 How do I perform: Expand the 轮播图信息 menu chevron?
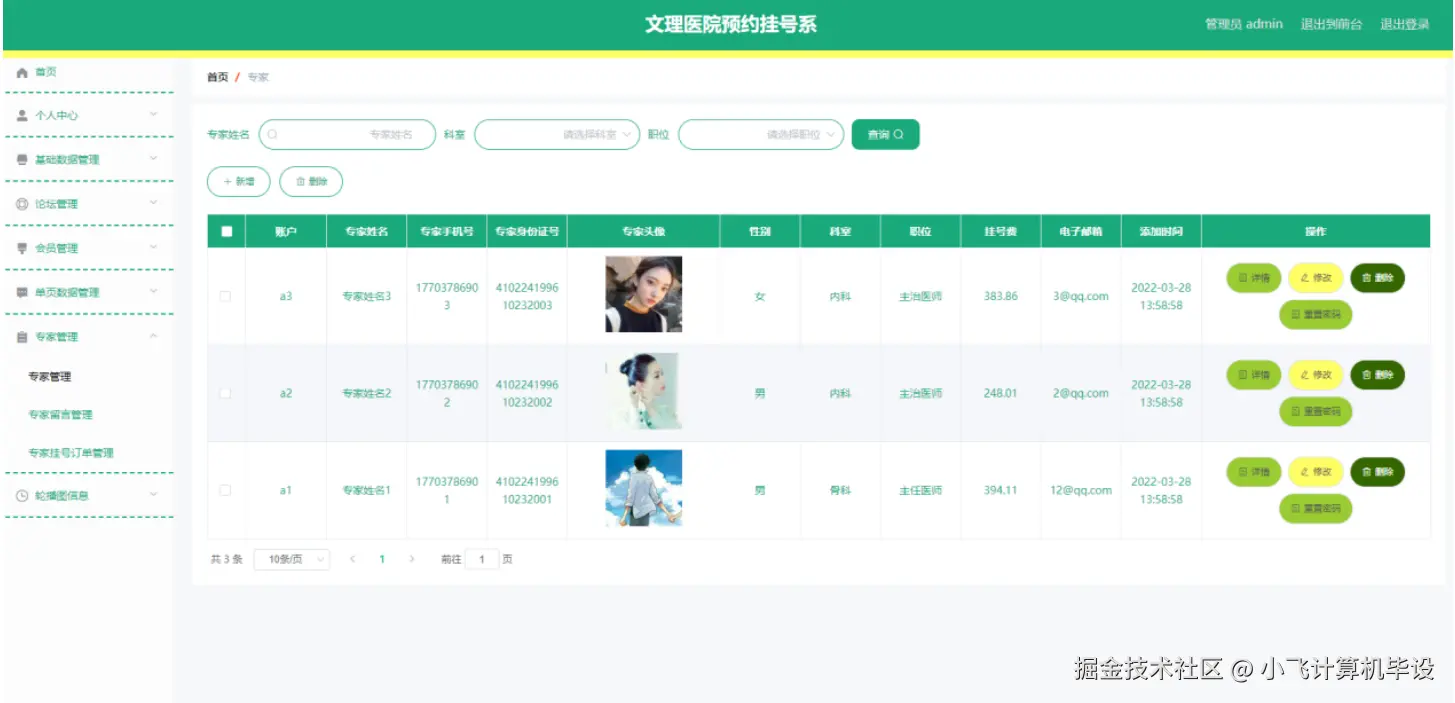pyautogui.click(x=153, y=494)
